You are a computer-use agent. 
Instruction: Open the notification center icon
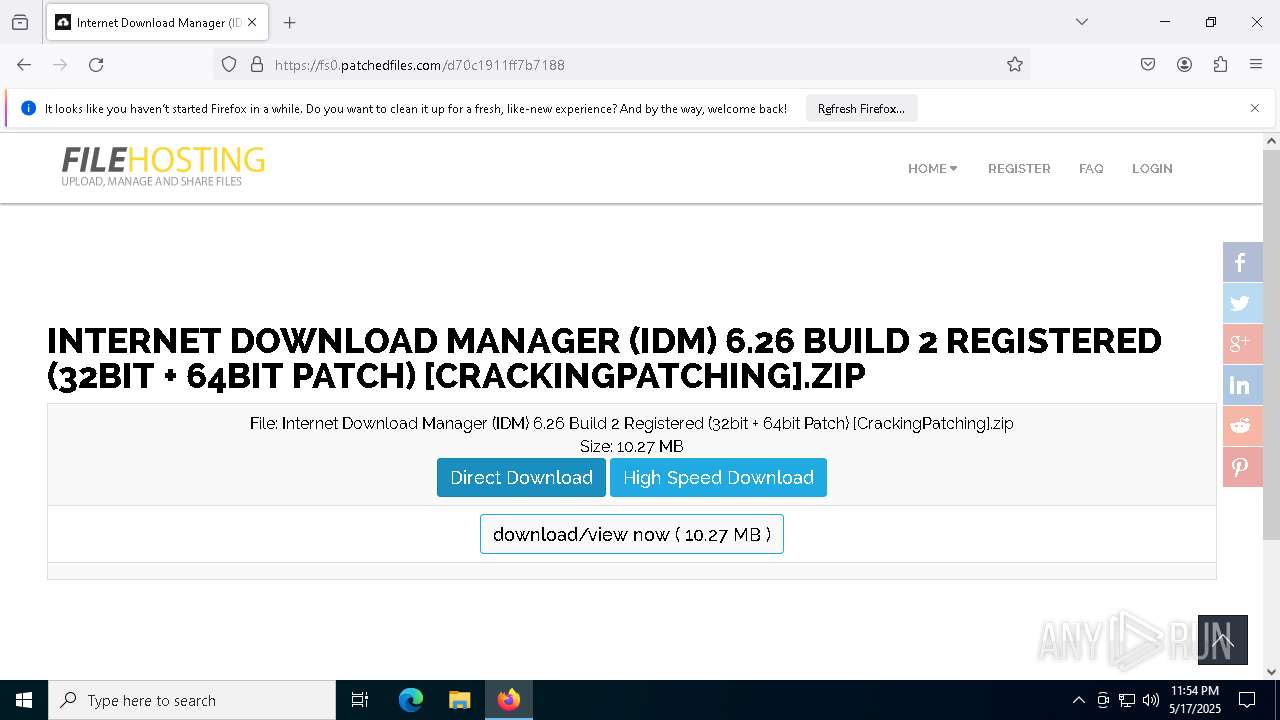1247,700
